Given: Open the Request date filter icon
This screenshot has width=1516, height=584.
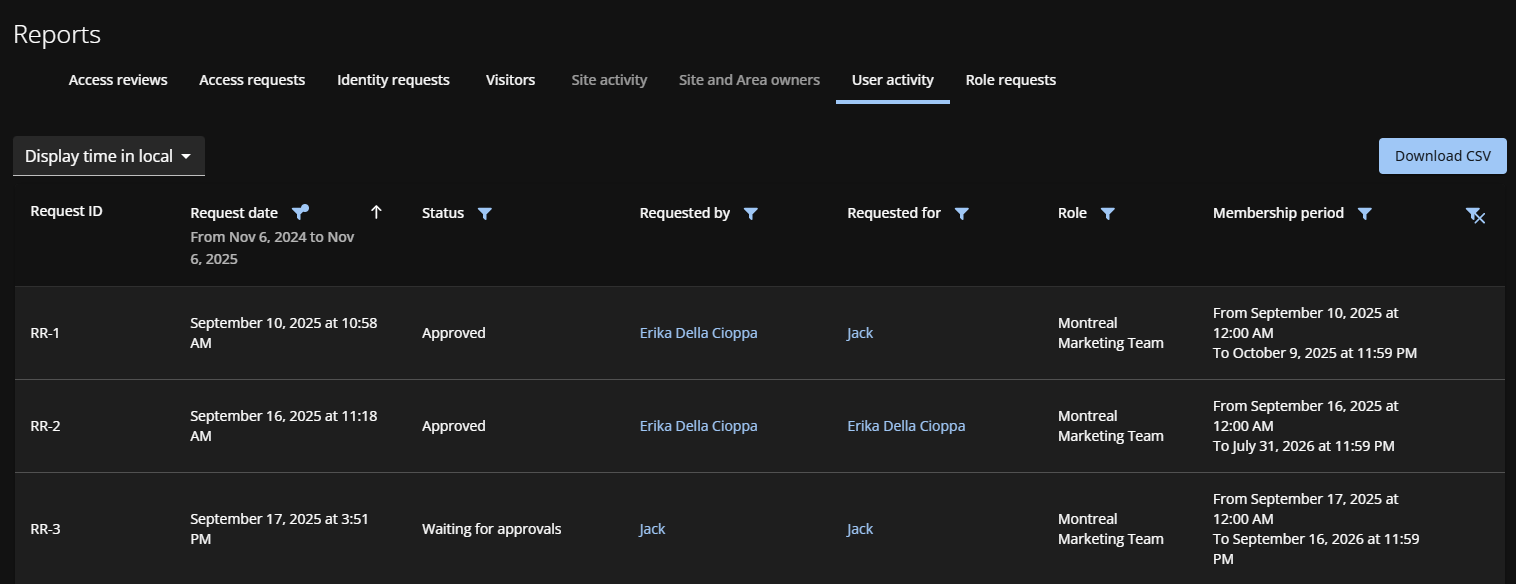Looking at the screenshot, I should 299,212.
